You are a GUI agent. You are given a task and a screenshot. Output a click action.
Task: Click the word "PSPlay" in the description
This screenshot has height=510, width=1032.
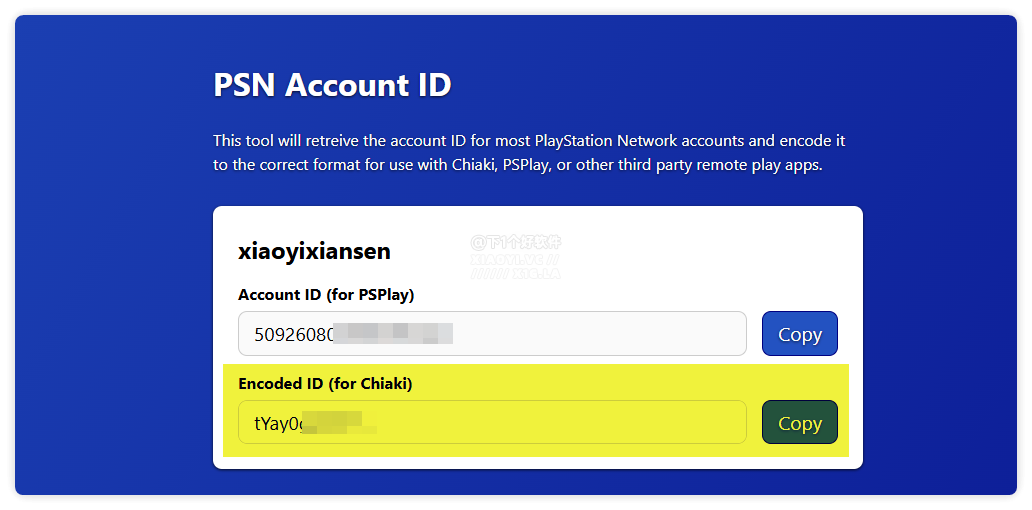pos(523,165)
